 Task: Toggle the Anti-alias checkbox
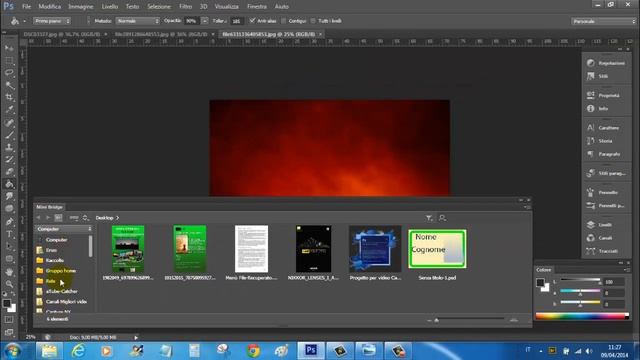252,20
